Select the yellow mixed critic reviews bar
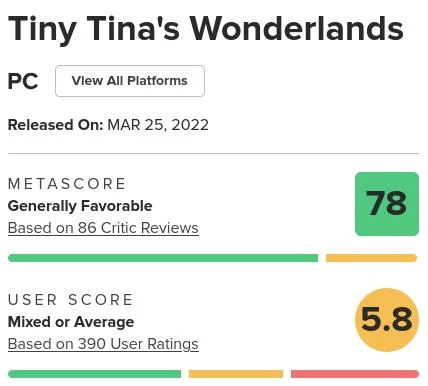This screenshot has height=386, width=428. tap(371, 258)
